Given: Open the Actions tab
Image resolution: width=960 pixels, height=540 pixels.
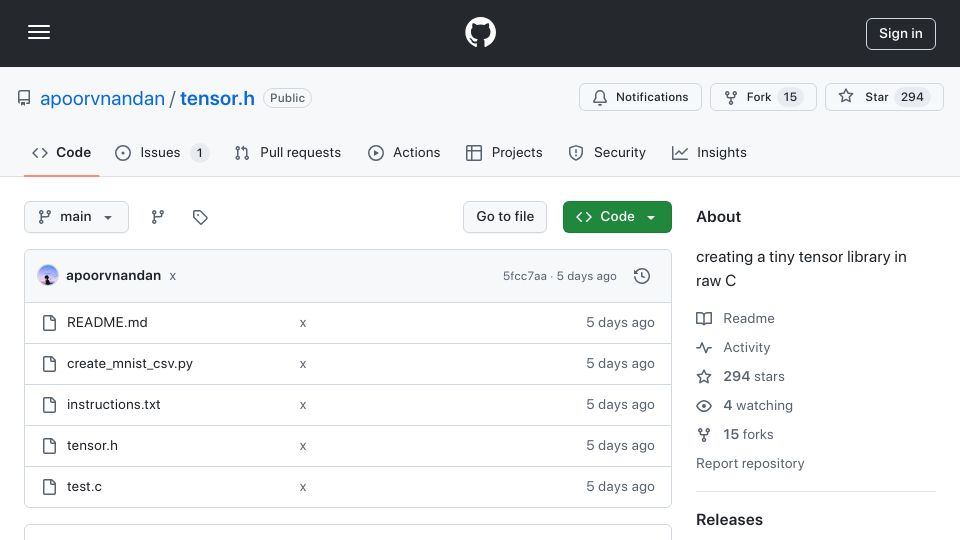Looking at the screenshot, I should coord(403,152).
